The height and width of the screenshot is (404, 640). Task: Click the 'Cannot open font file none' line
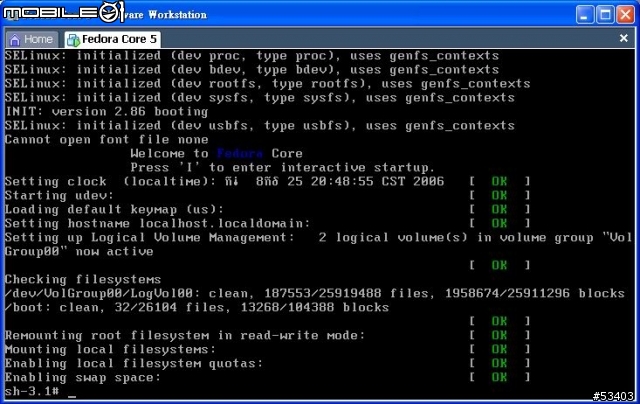click(107, 140)
